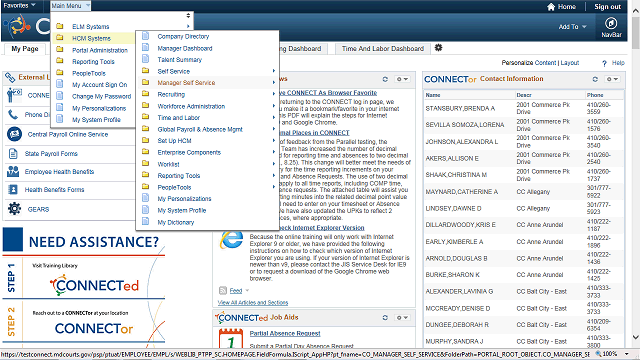Image resolution: width=640 pixels, height=360 pixels.
Task: Click the Employee Health Benefits people icon
Action: pos(13,171)
